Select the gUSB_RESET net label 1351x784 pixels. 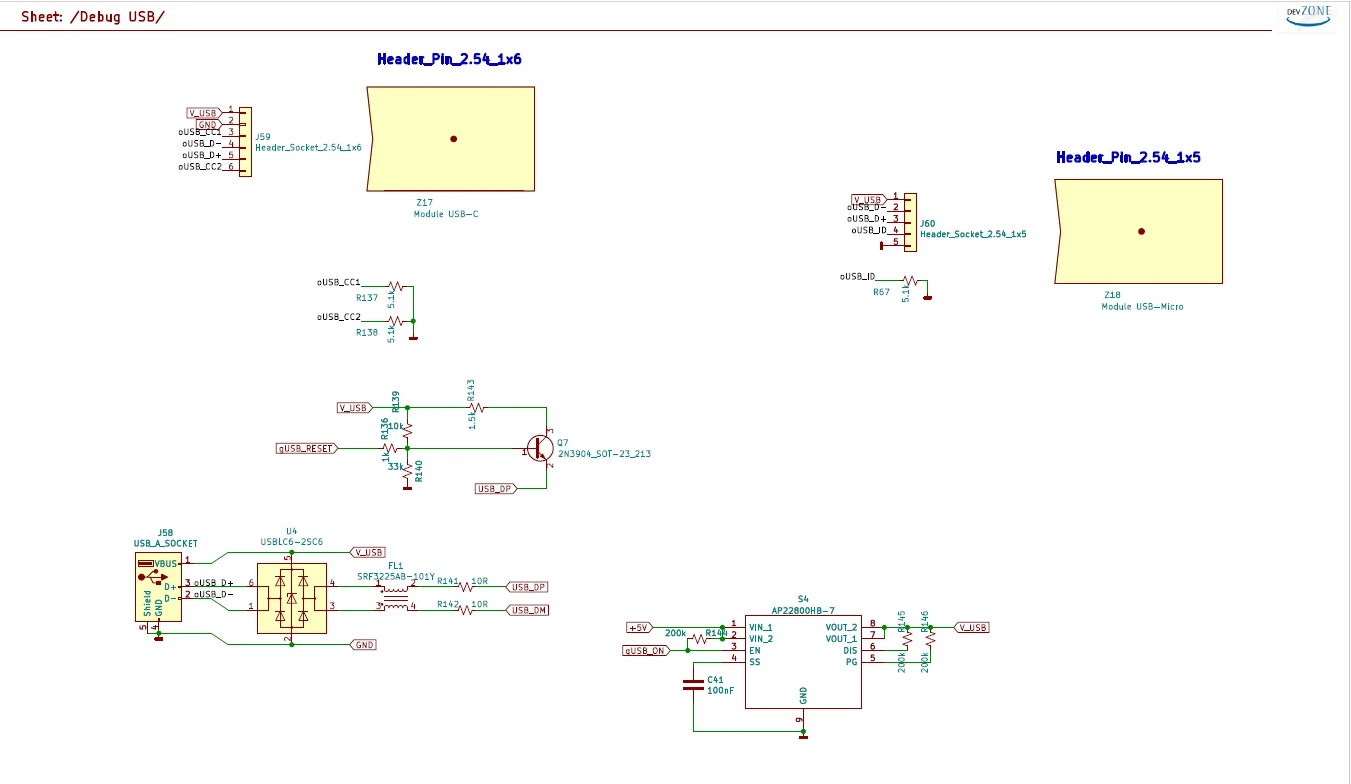pyautogui.click(x=306, y=449)
